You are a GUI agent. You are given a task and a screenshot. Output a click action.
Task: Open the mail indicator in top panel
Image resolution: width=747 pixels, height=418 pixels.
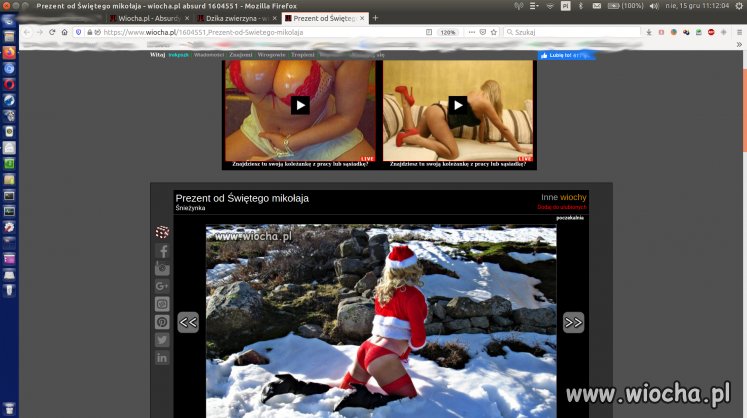[596, 6]
